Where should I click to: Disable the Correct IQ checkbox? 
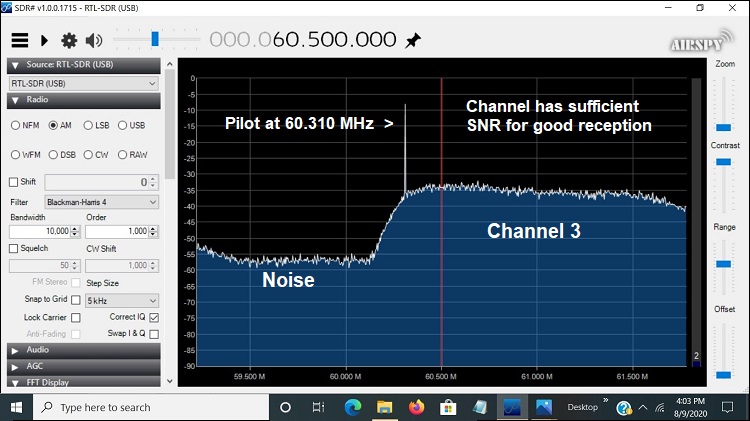click(153, 317)
